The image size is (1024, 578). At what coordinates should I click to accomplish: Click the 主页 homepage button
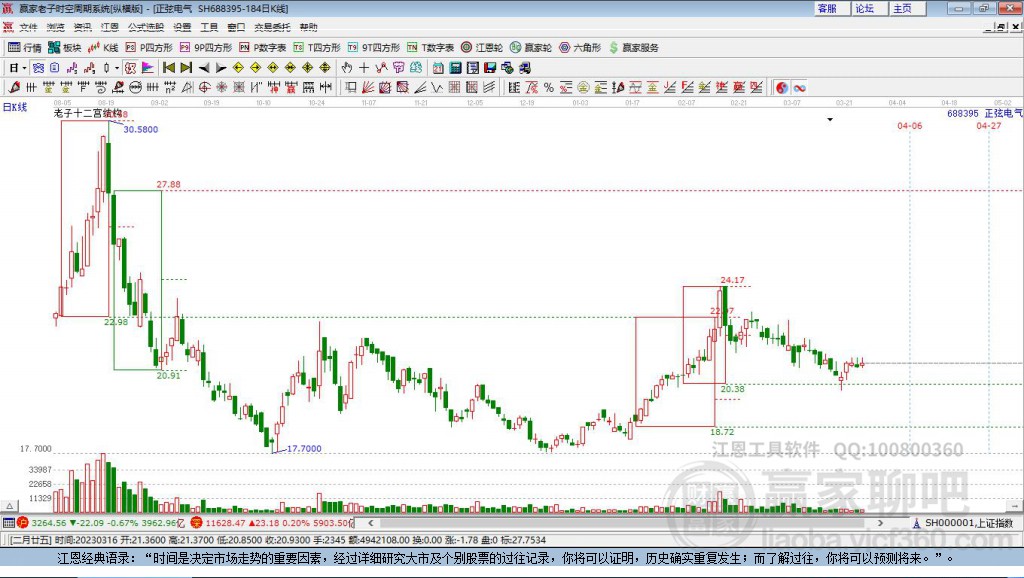[x=907, y=8]
